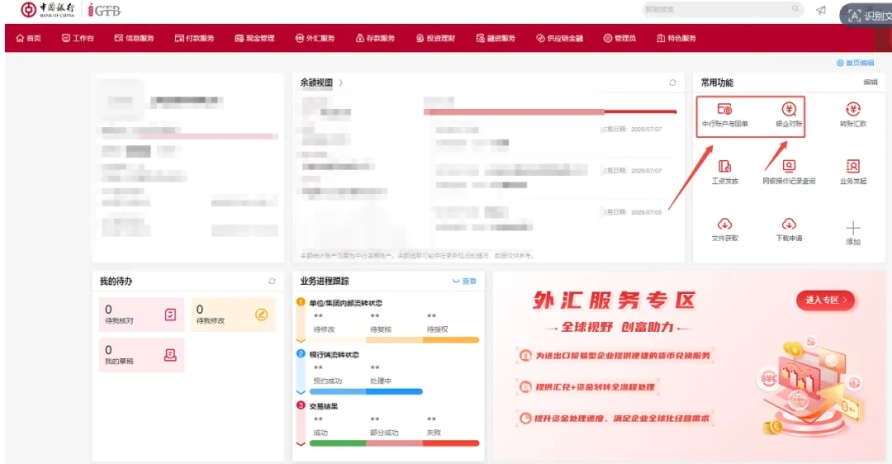This screenshot has width=892, height=464.
Task: Click the iGTB logo
Action: coord(104,10)
